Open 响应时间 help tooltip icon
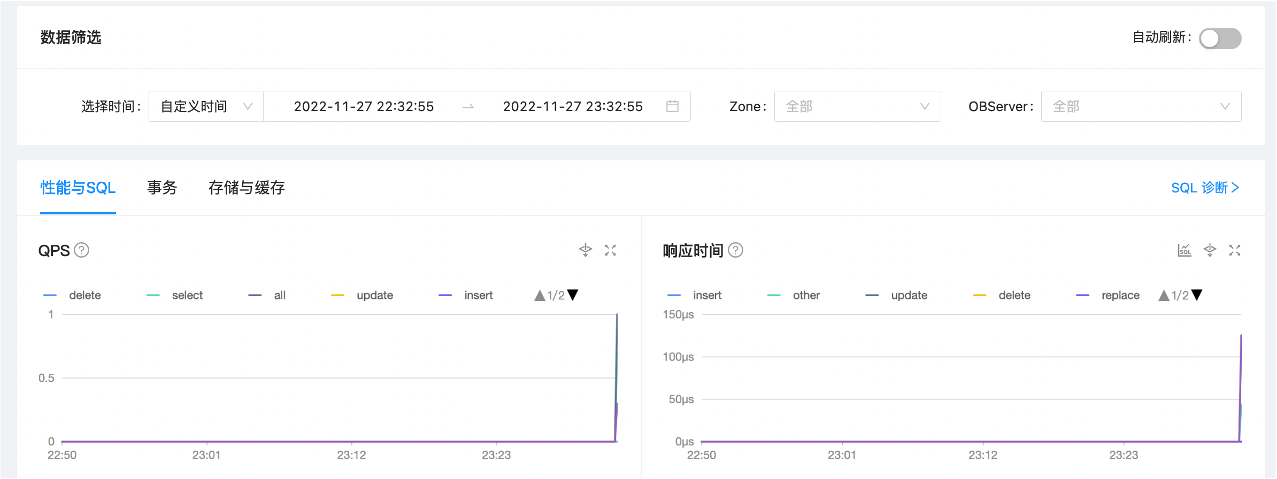1277x479 pixels. (735, 250)
